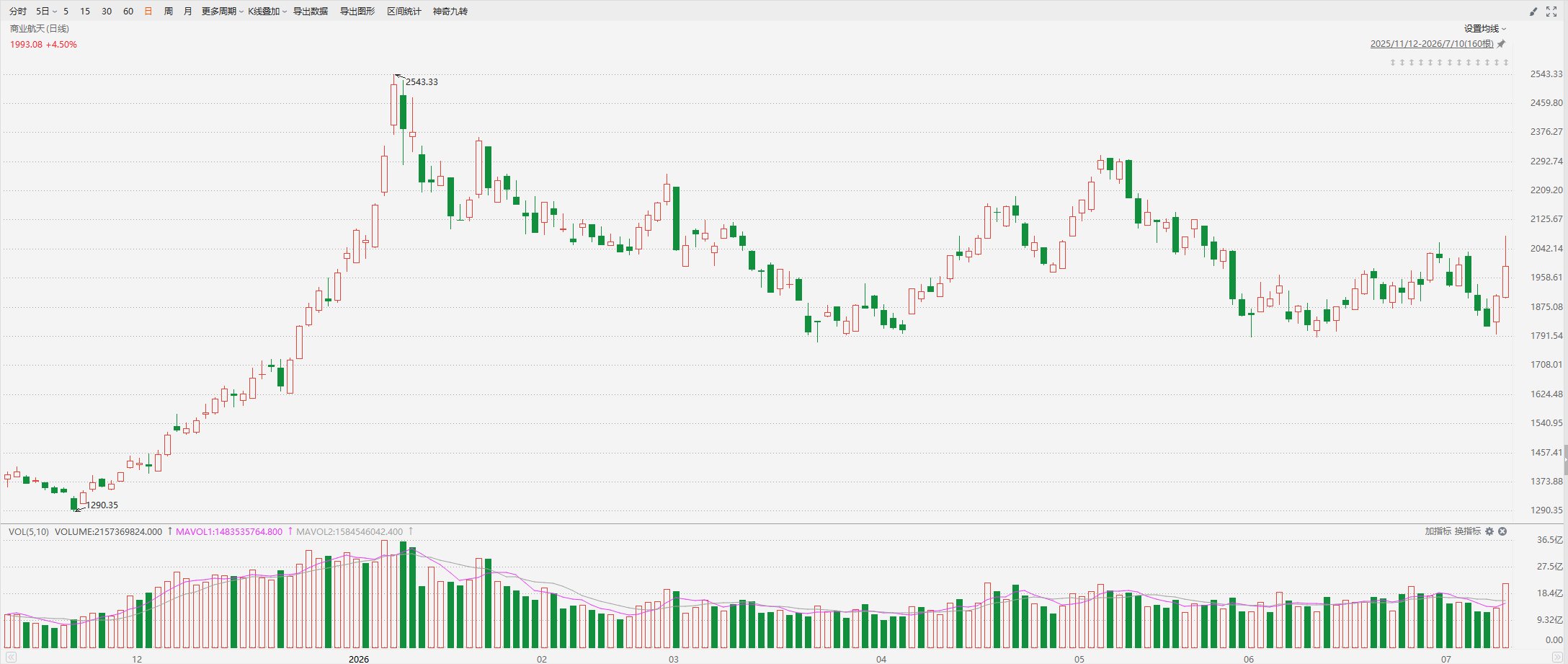Click the first event marker arrow icon
This screenshot has height=664, width=1568.
[x=1393, y=63]
